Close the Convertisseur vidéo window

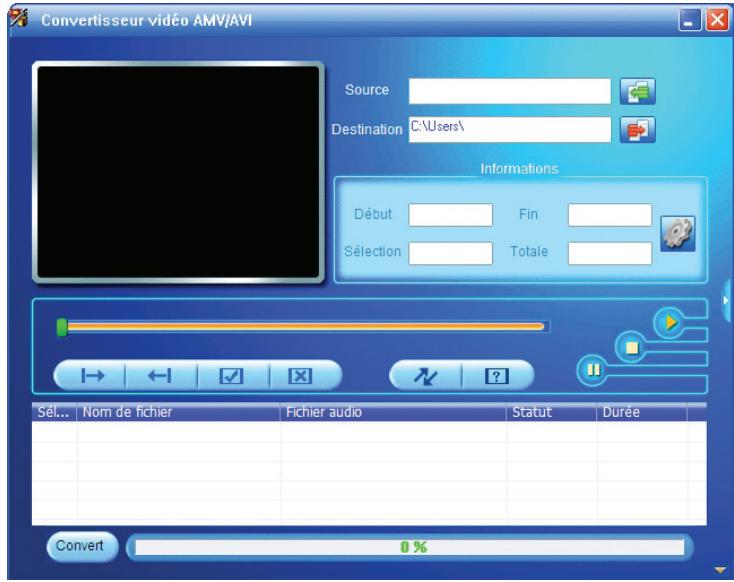717,20
